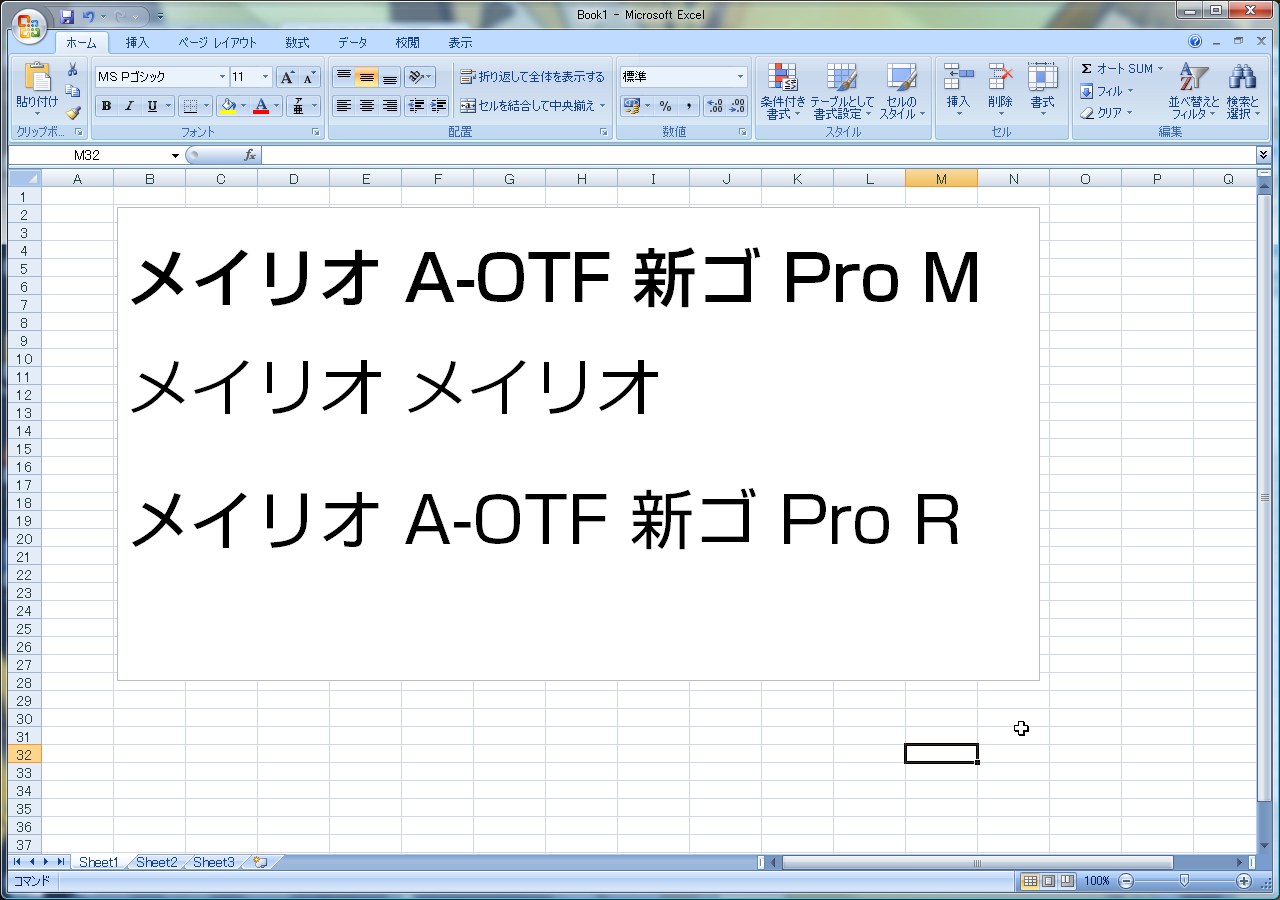
Task: Select column M header
Action: [941, 179]
